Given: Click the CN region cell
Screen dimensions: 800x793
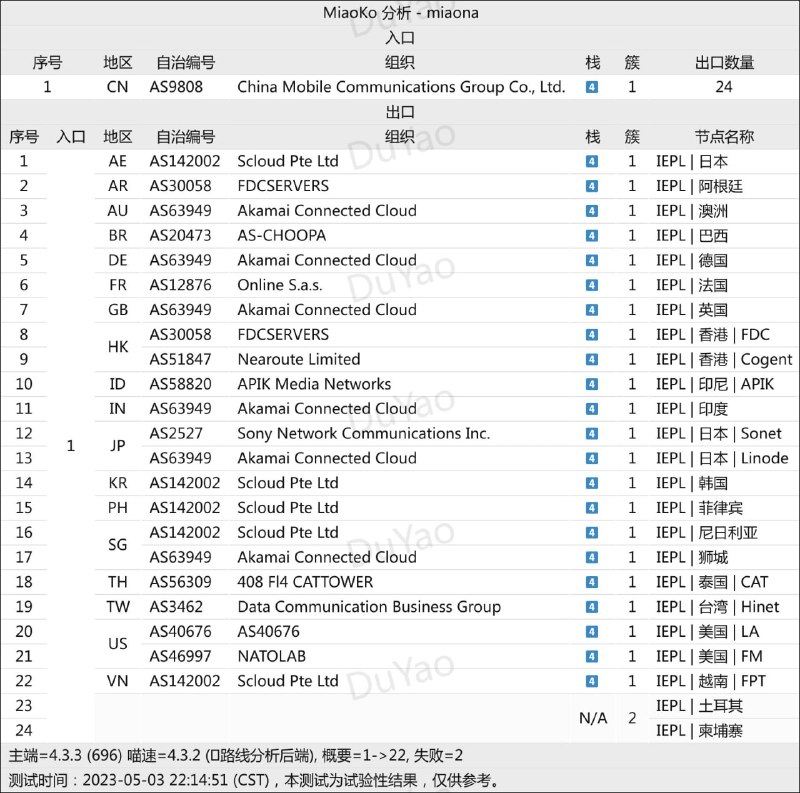Looking at the screenshot, I should pyautogui.click(x=117, y=87).
